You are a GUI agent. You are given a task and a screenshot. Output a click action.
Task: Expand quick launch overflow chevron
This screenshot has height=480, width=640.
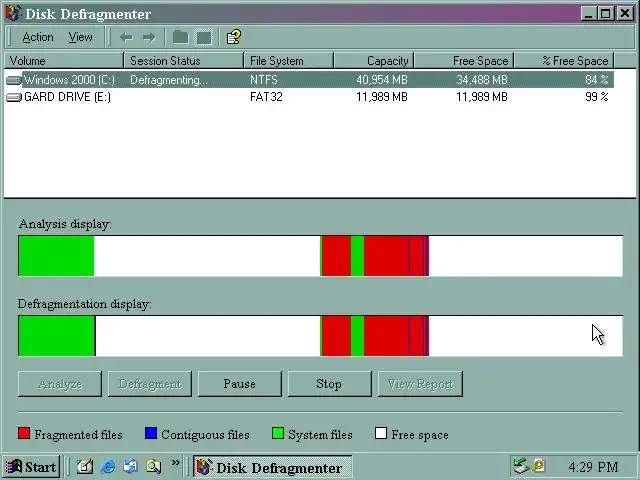176,463
